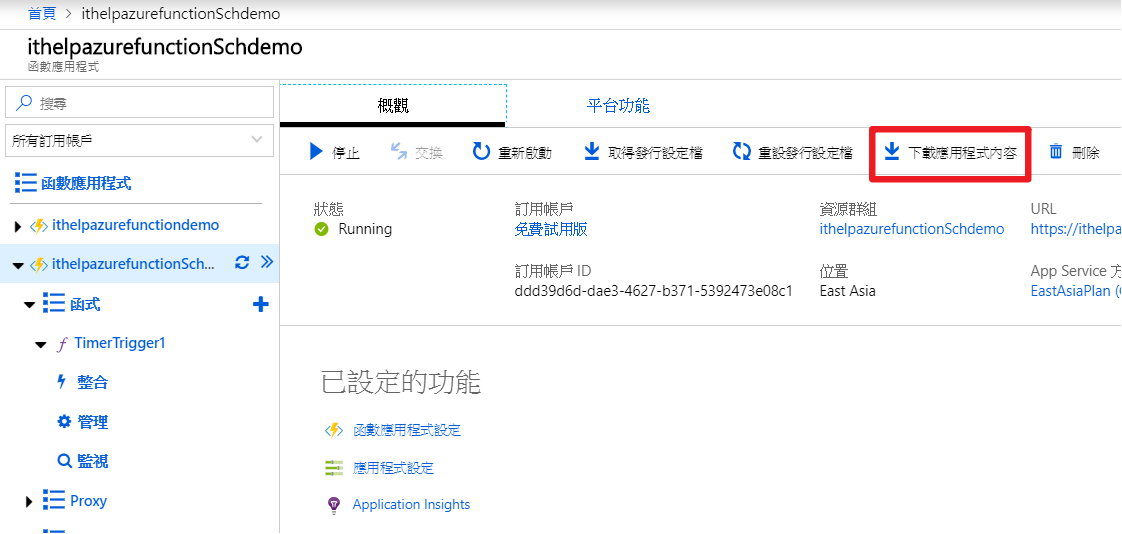
Task: Select the 函式 tree item
Action: coord(85,305)
